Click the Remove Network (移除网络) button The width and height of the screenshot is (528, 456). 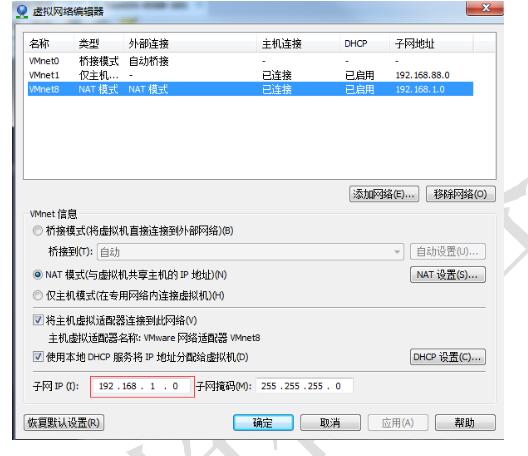pyautogui.click(x=461, y=194)
